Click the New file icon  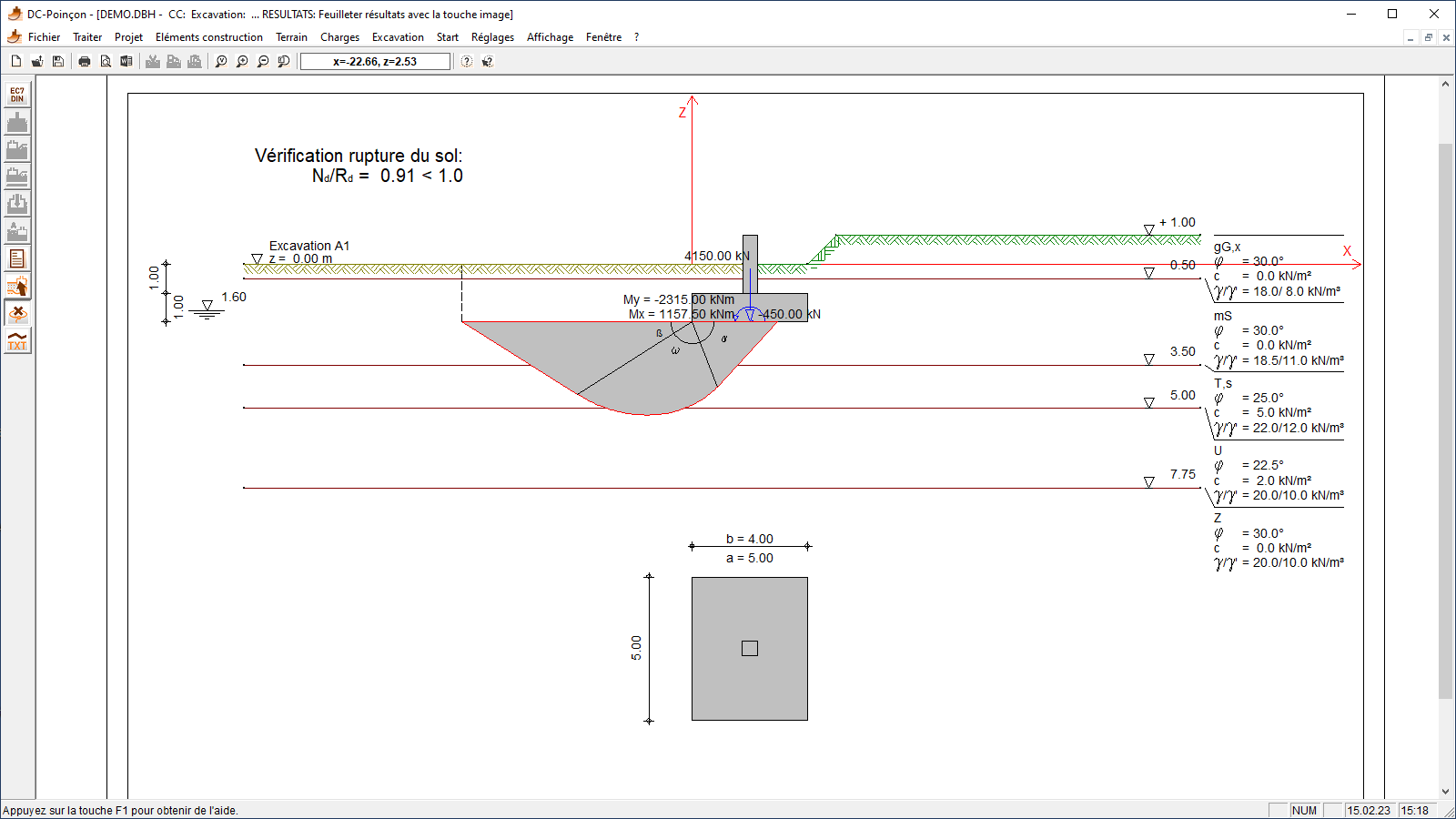[16, 61]
